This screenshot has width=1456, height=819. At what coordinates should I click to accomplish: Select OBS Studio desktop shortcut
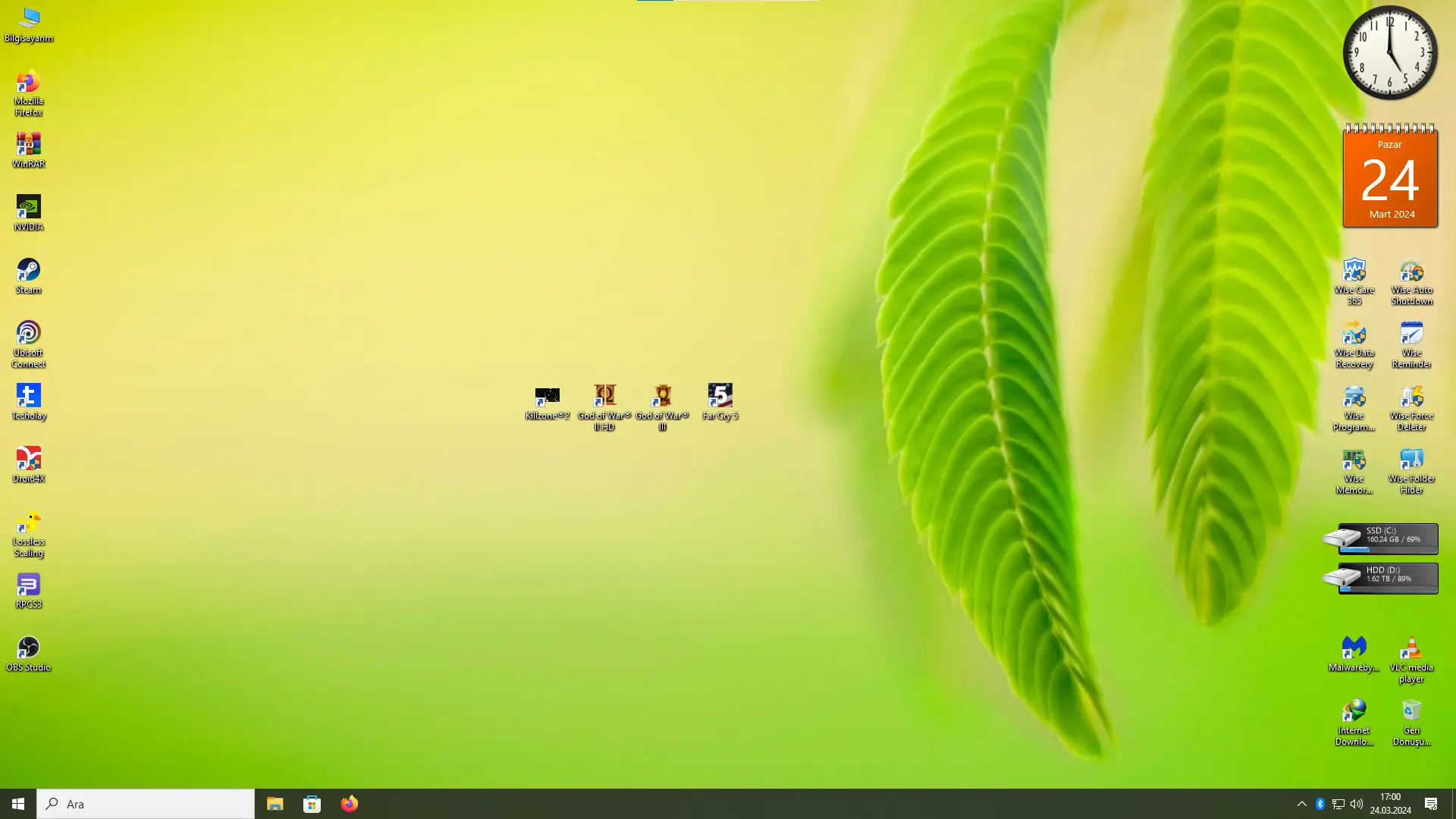point(29,654)
